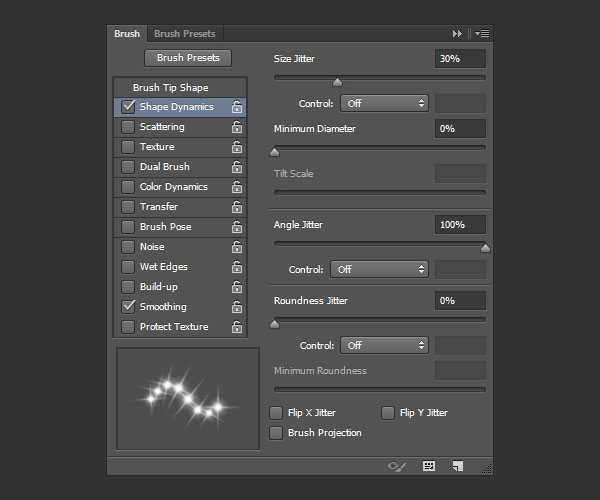The height and width of the screenshot is (500, 600).
Task: Toggle the lock icon for Color Dynamics
Action: [237, 187]
